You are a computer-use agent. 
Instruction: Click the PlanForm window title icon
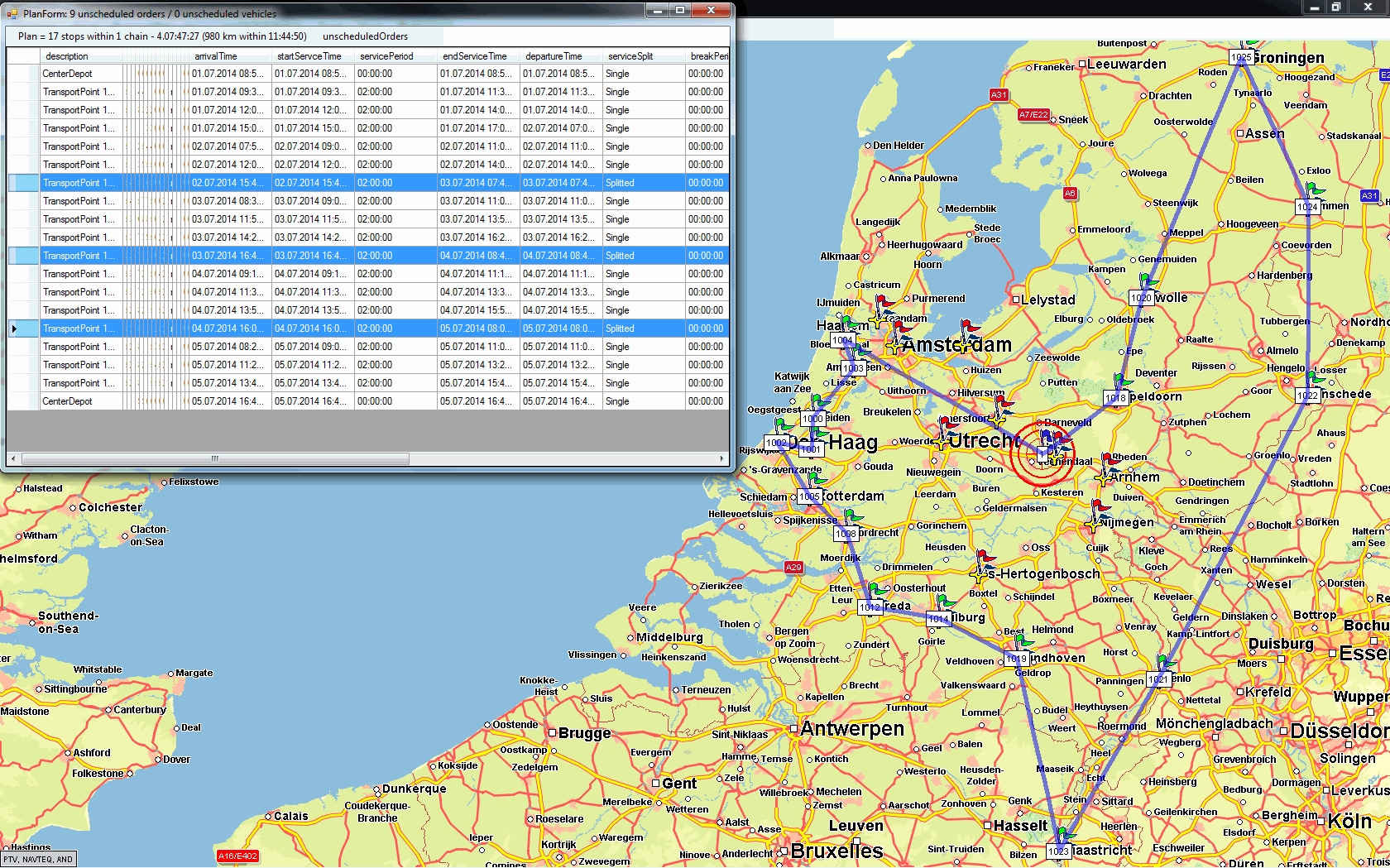[12, 13]
